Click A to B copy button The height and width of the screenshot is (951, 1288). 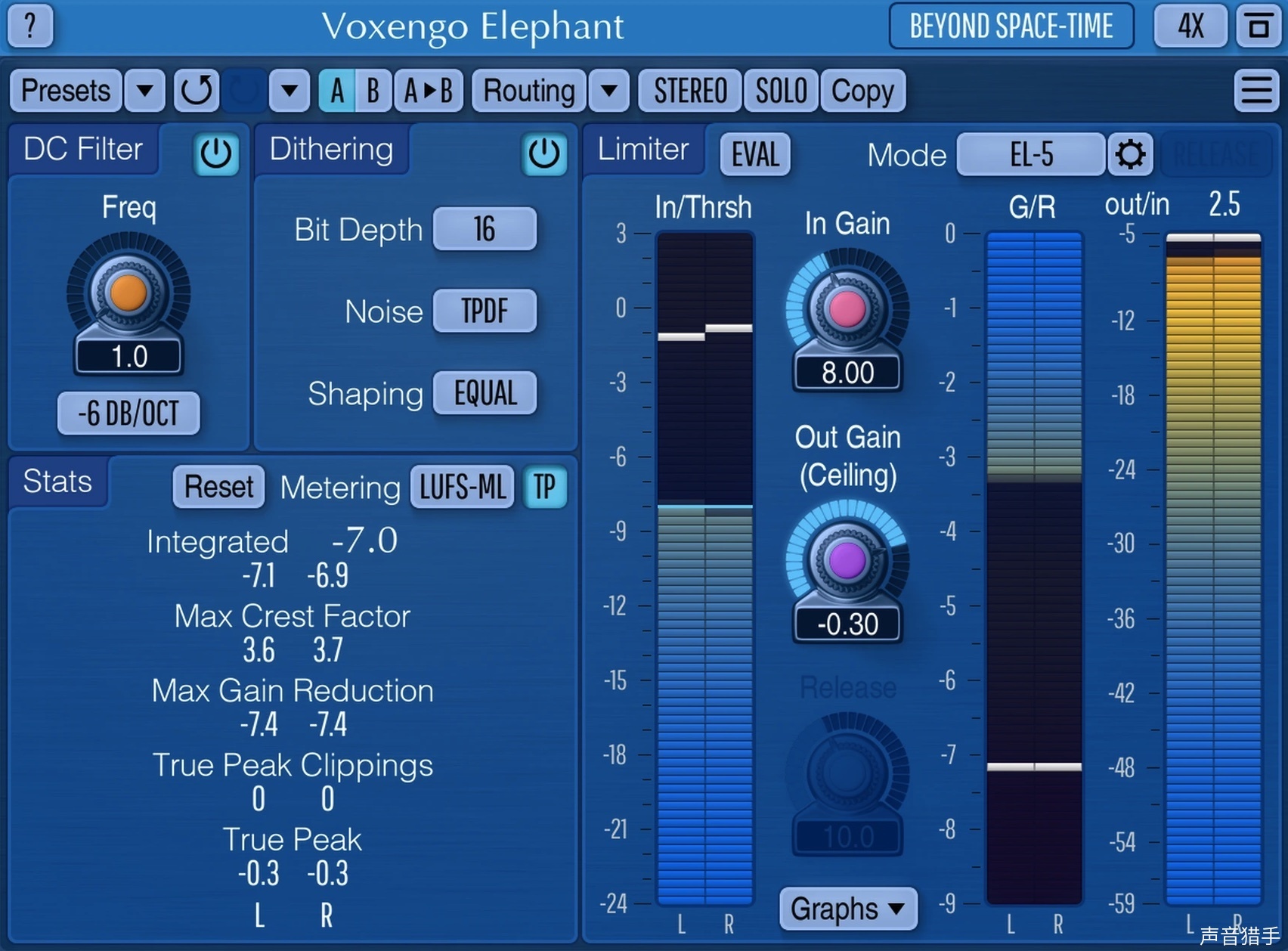(429, 91)
